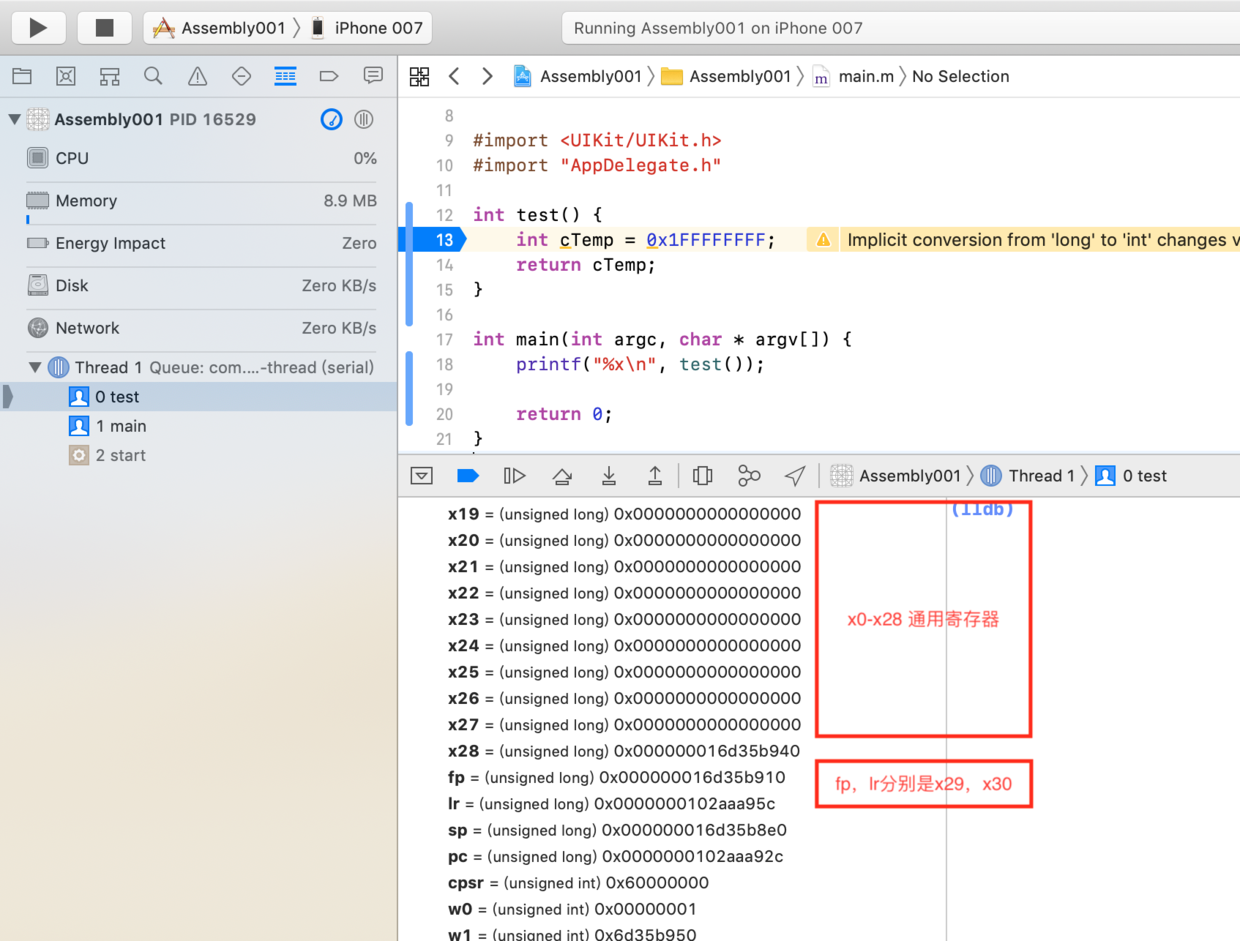Image resolution: width=1240 pixels, height=941 pixels.
Task: Click No Selection in jump bar
Action: coord(960,77)
